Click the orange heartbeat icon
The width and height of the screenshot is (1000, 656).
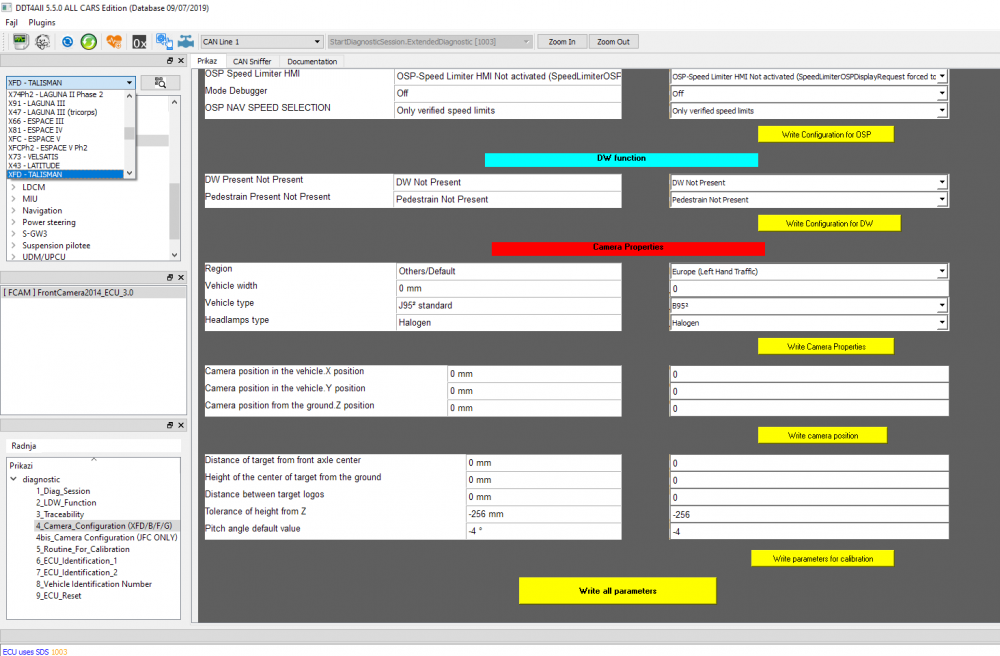114,42
